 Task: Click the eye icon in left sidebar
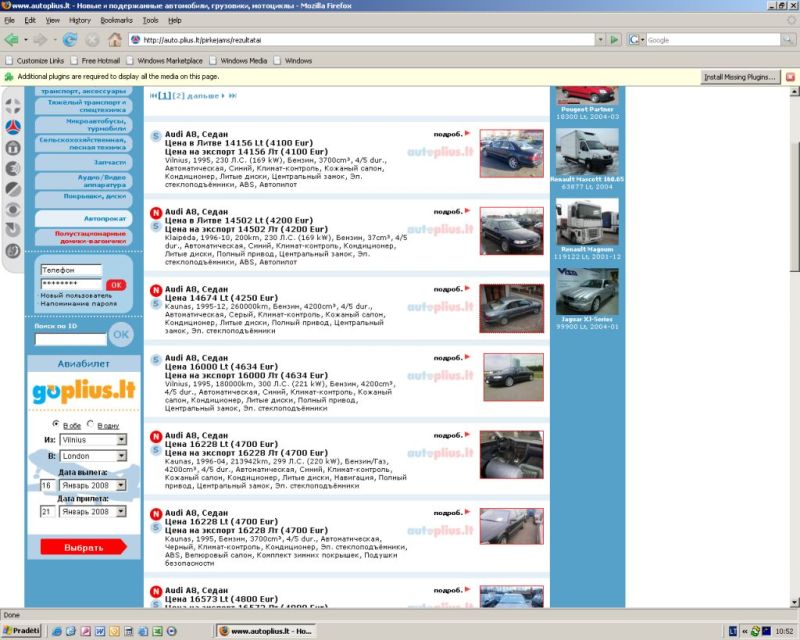point(13,209)
